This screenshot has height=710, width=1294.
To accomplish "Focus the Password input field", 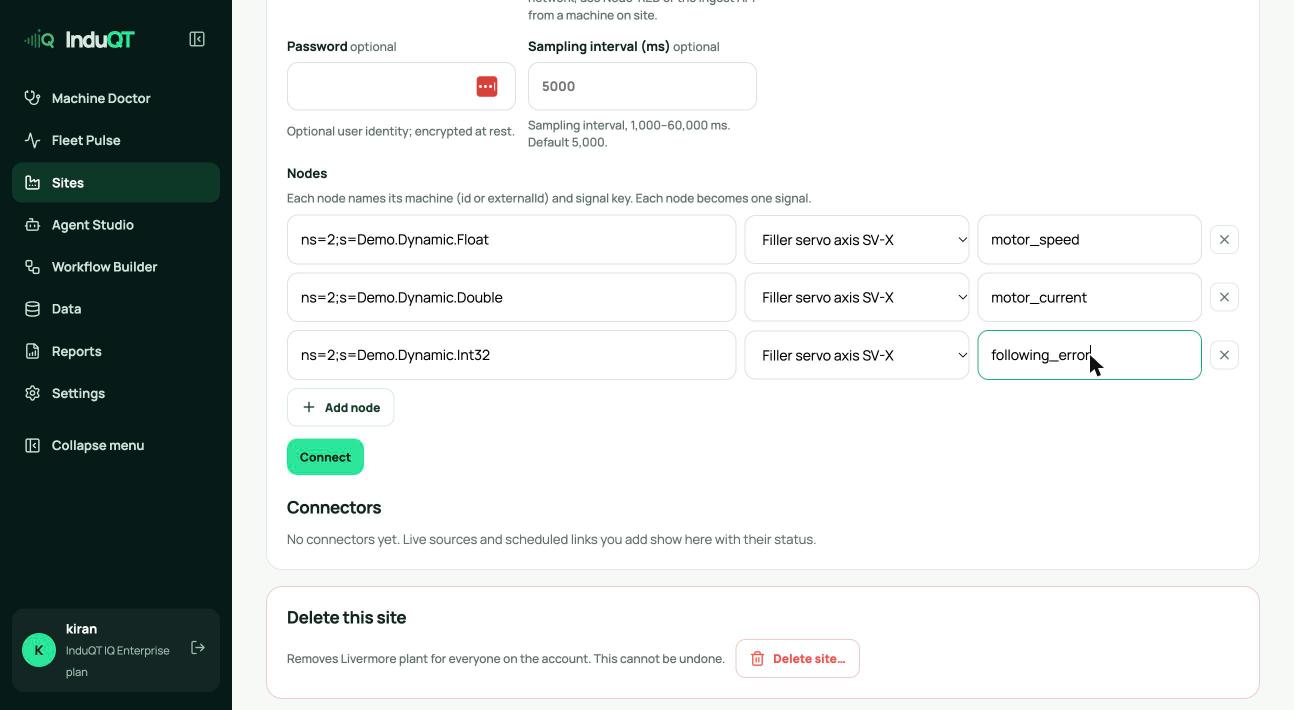I will 401,86.
